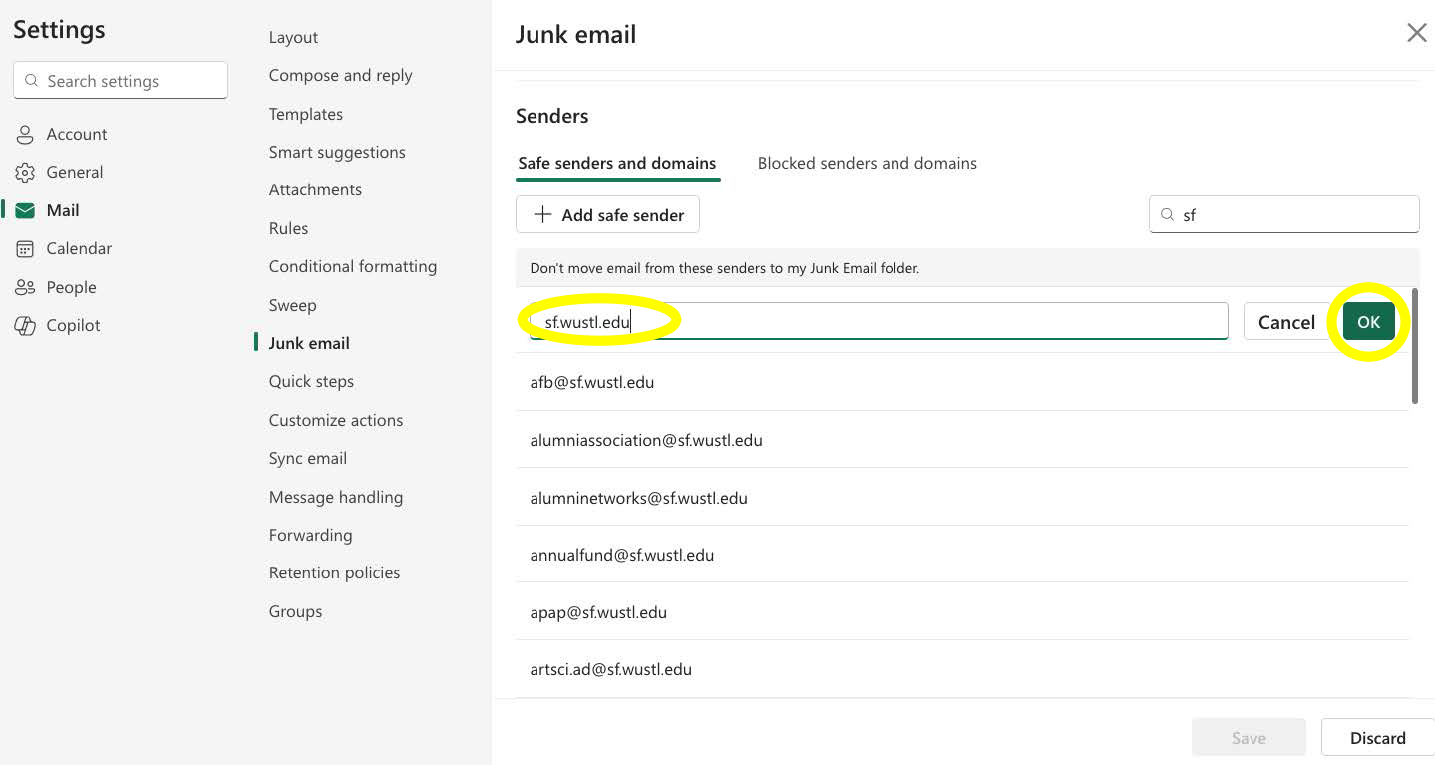This screenshot has height=765, width=1435.
Task: Open the Account person icon
Action: click(x=25, y=133)
